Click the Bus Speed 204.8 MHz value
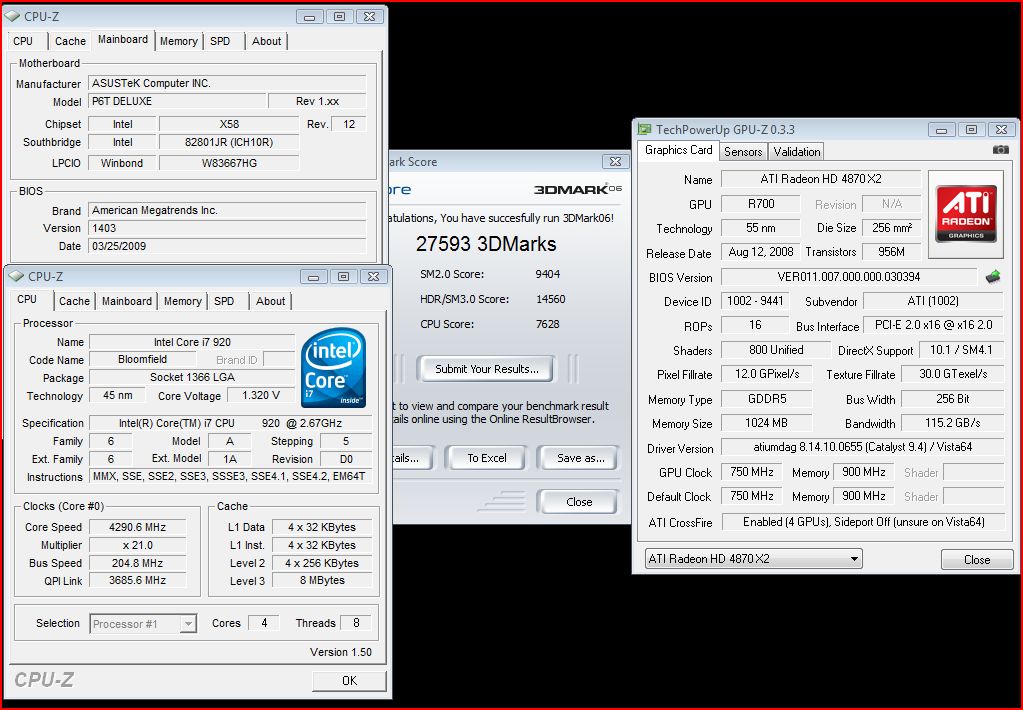1023x710 pixels. pyautogui.click(x=138, y=563)
